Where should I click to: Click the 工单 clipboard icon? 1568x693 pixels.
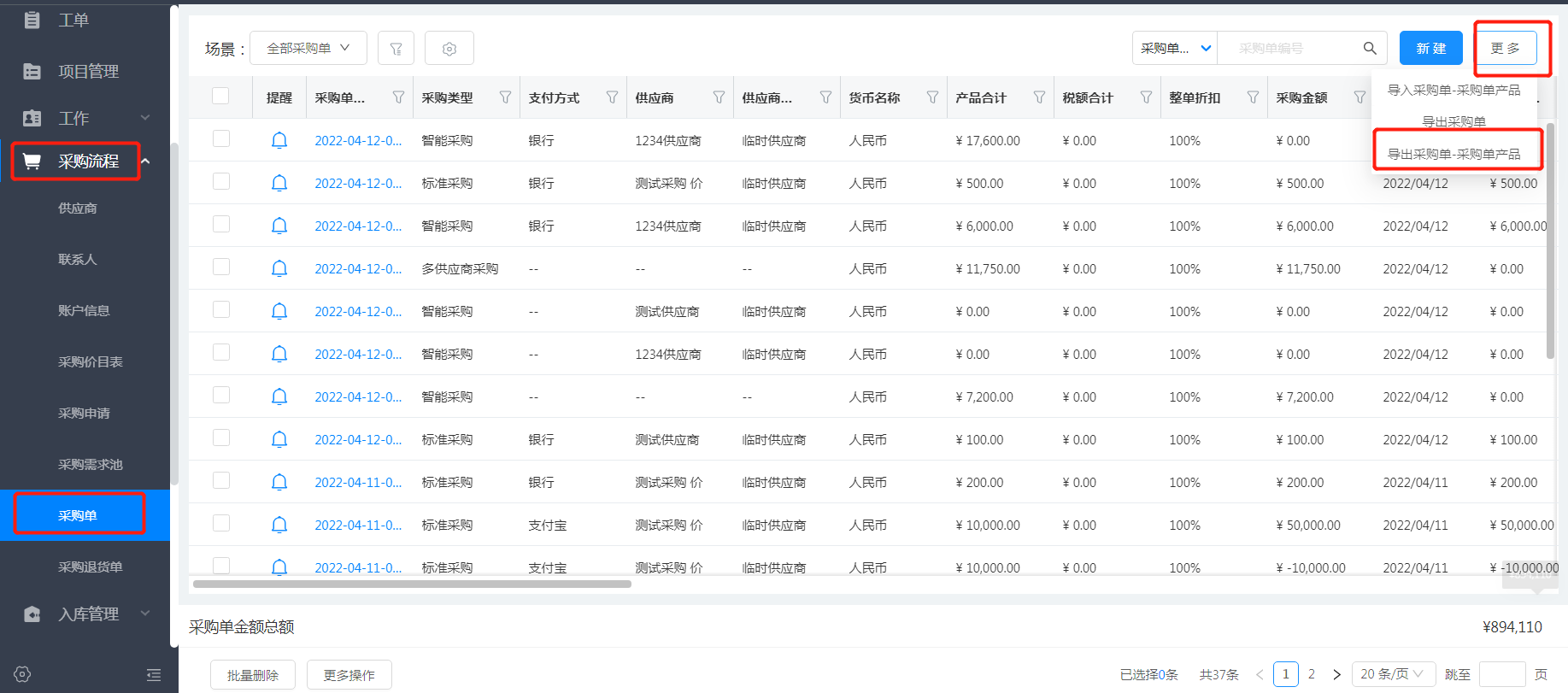click(32, 20)
